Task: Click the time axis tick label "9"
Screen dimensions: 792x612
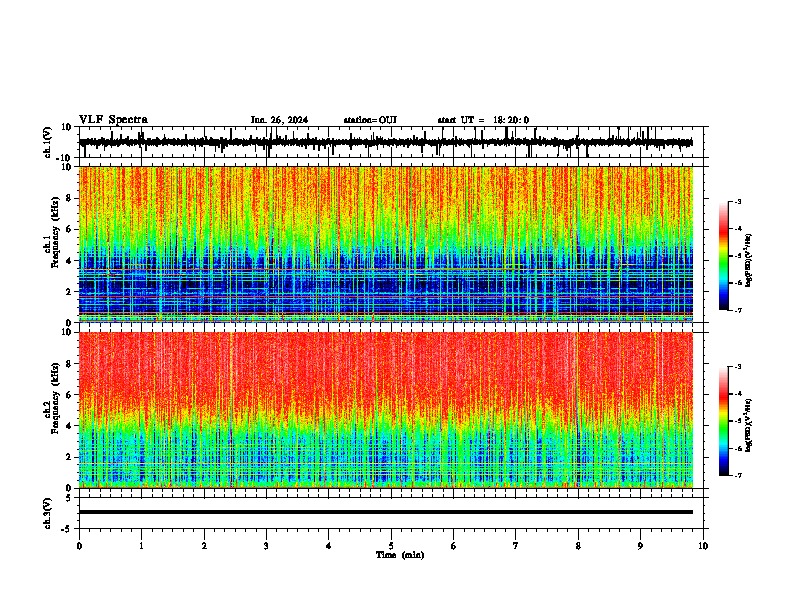Action: [x=640, y=546]
